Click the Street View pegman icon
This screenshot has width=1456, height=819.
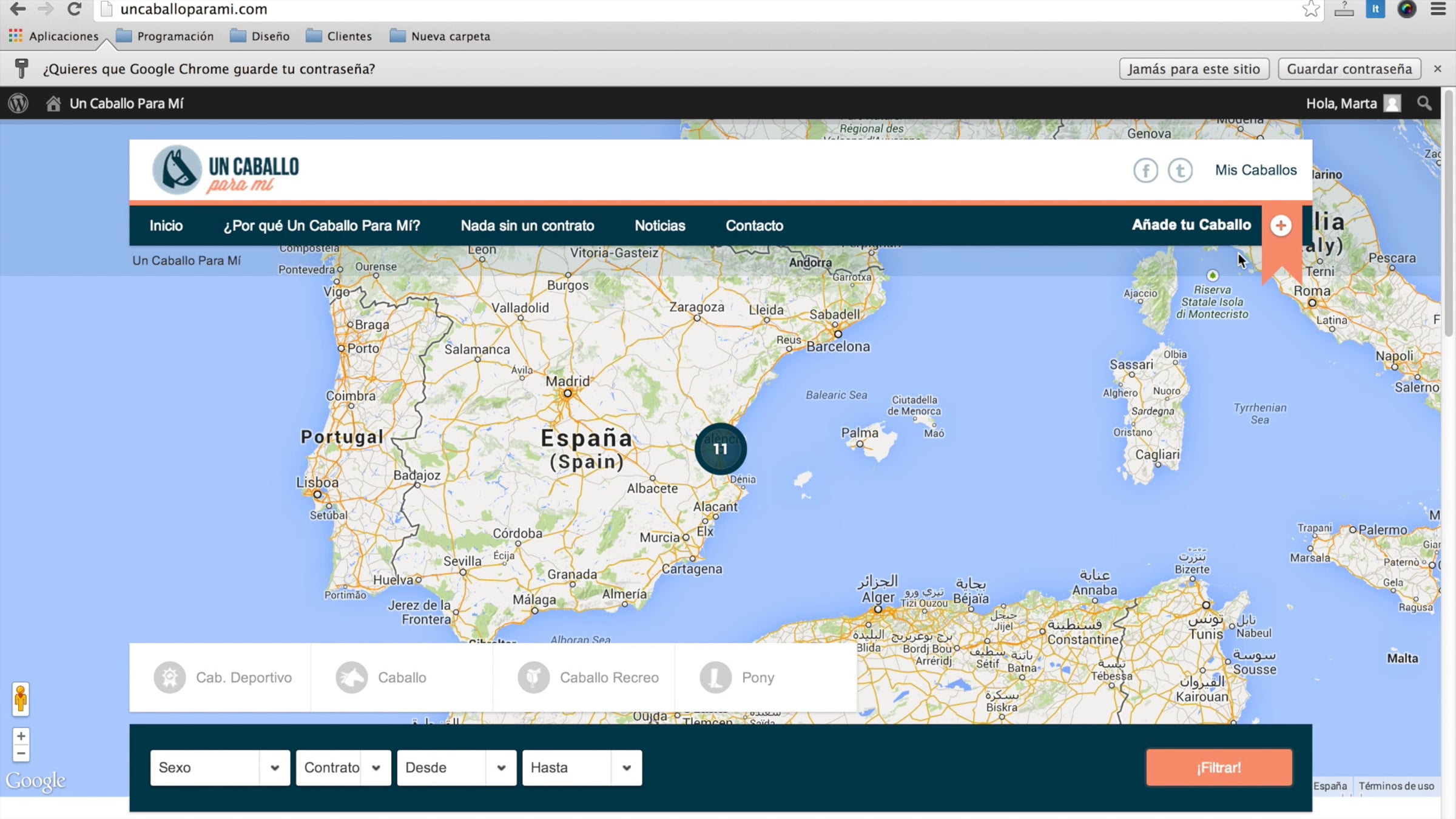[x=21, y=699]
